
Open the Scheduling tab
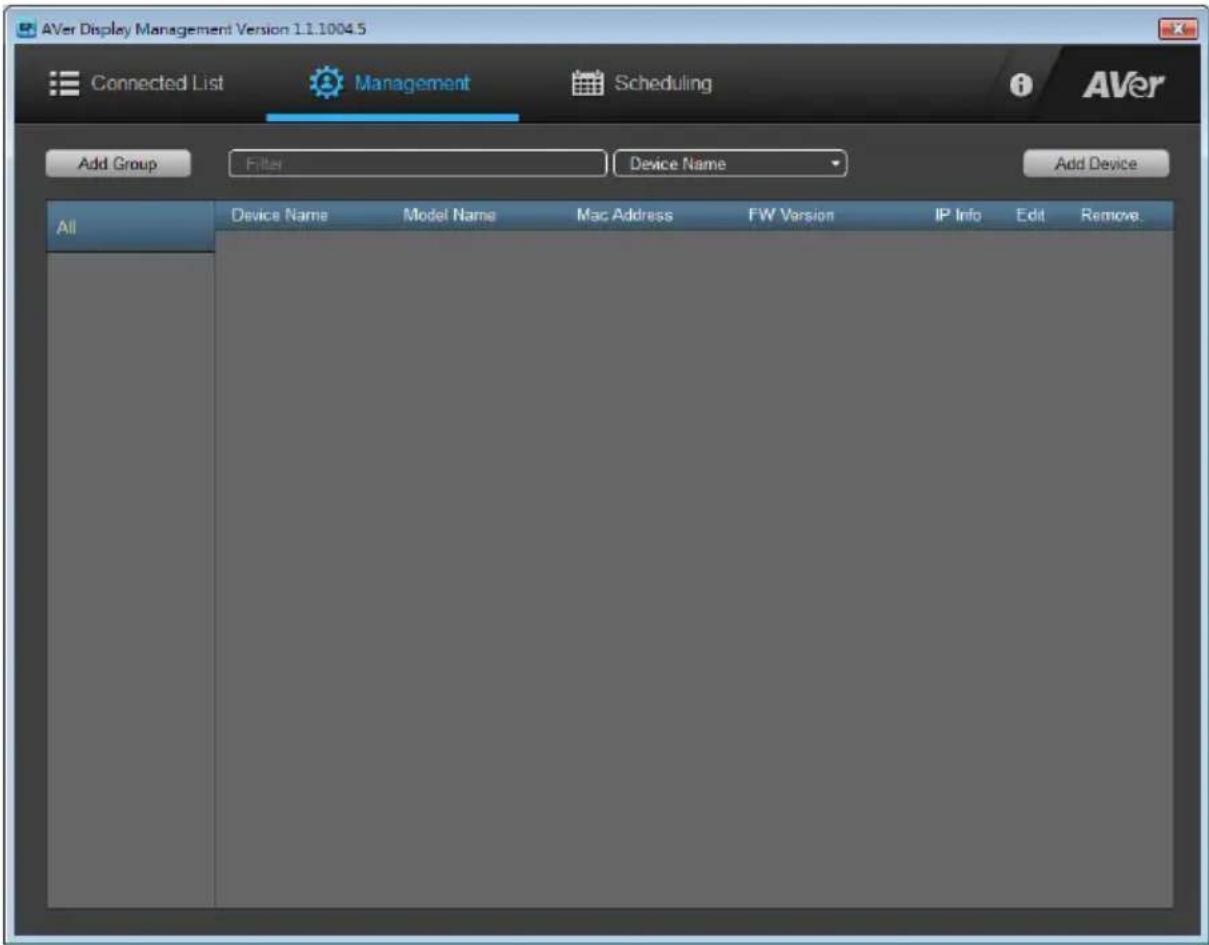coord(641,83)
